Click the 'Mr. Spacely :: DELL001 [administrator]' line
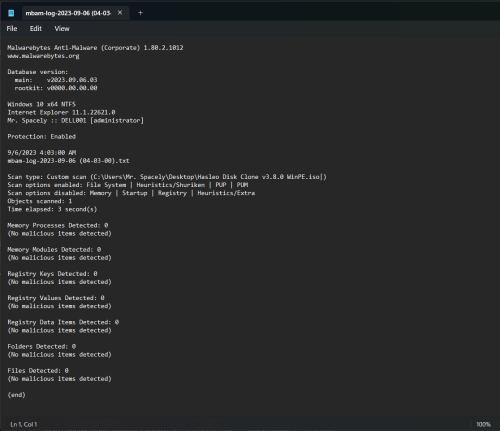 [76, 120]
